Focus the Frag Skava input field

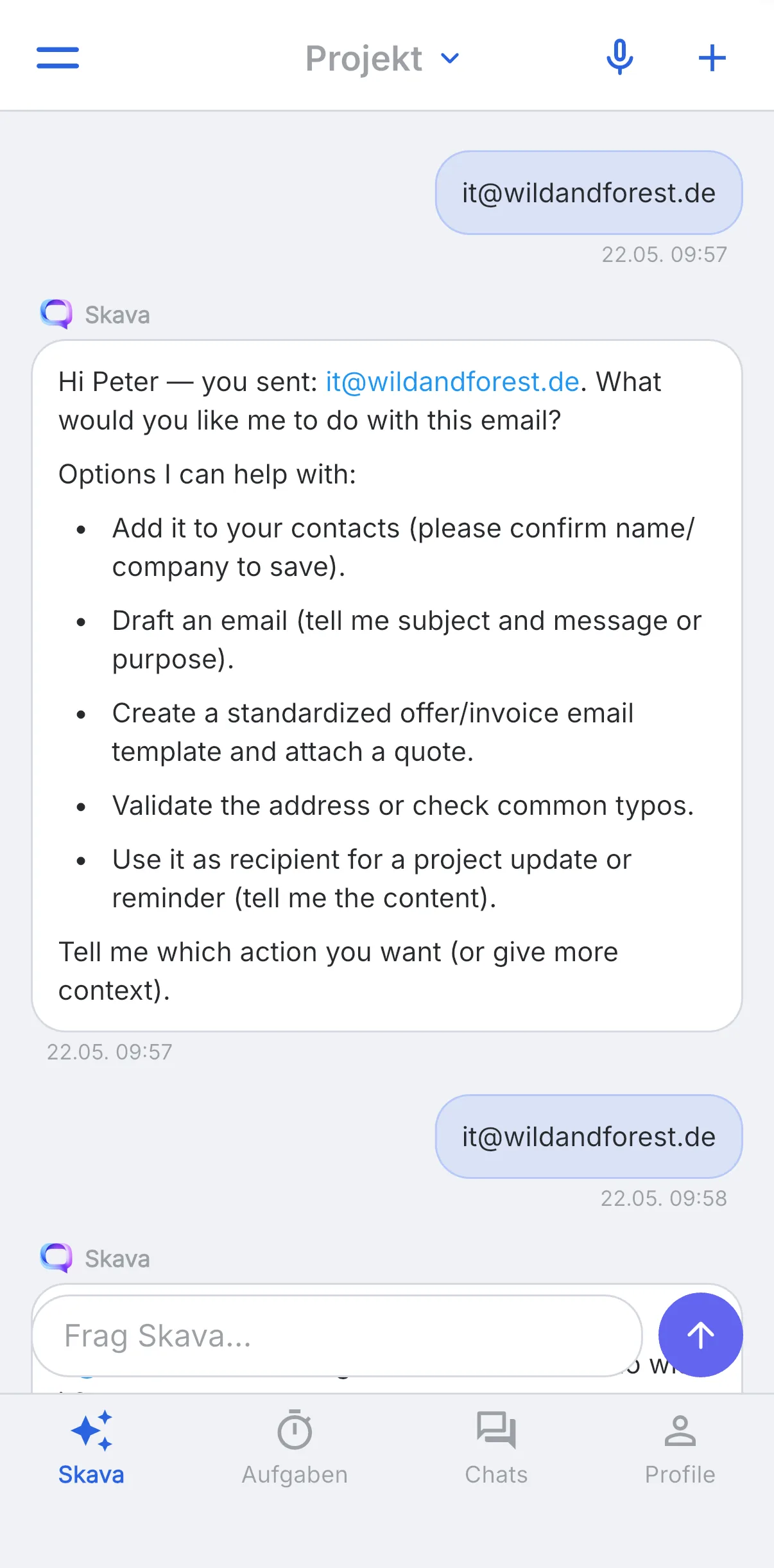point(337,1336)
